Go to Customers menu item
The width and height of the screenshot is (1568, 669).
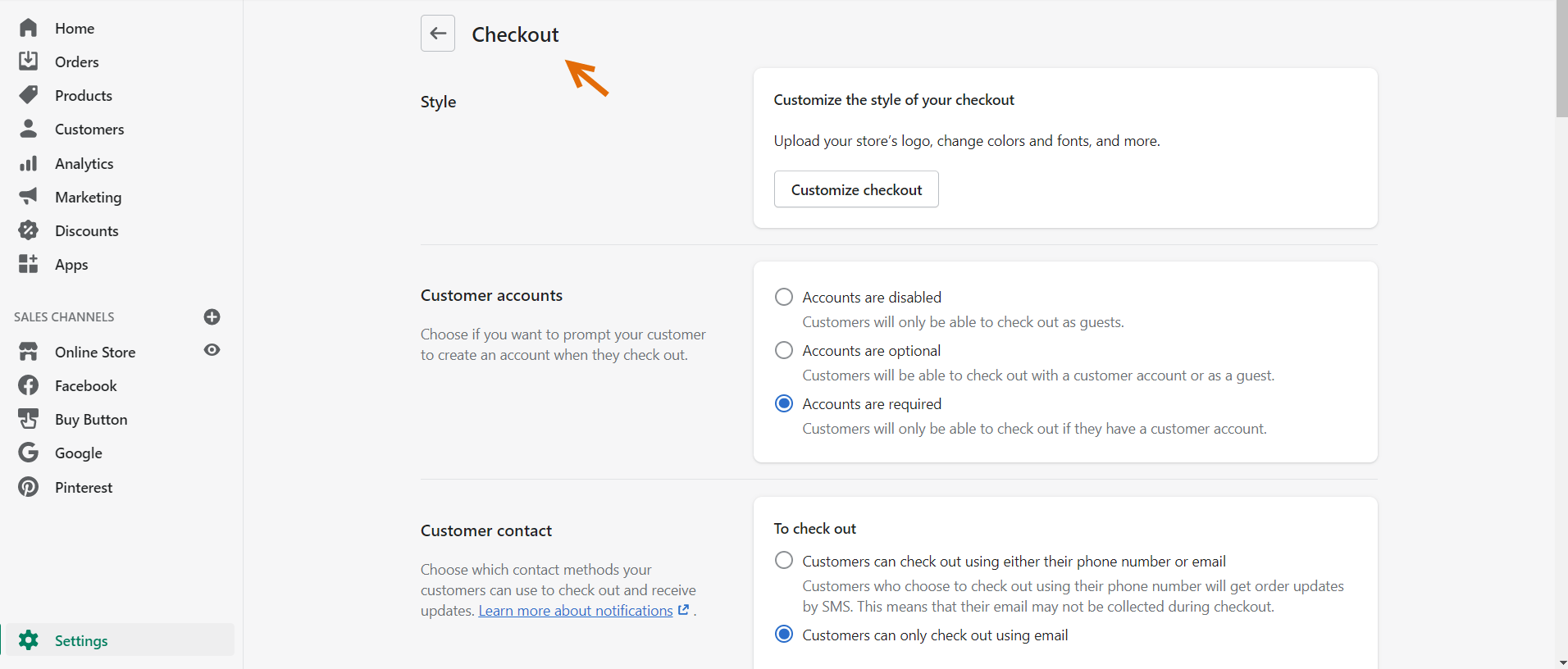[89, 130]
